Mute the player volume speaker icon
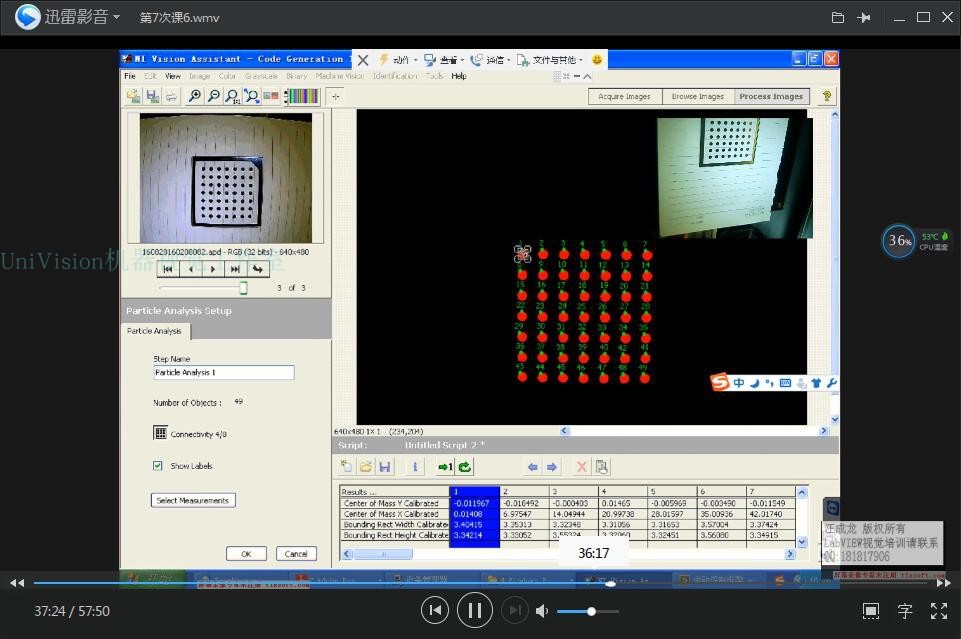This screenshot has height=639, width=961. point(542,611)
